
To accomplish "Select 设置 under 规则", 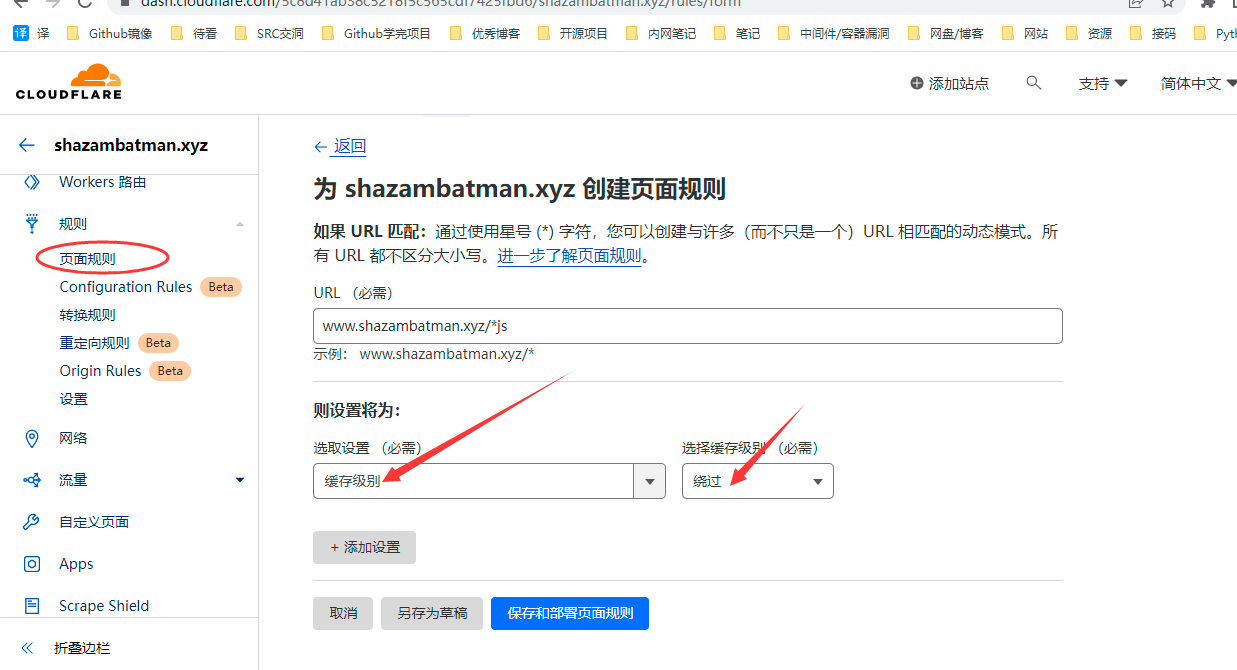I will (73, 398).
